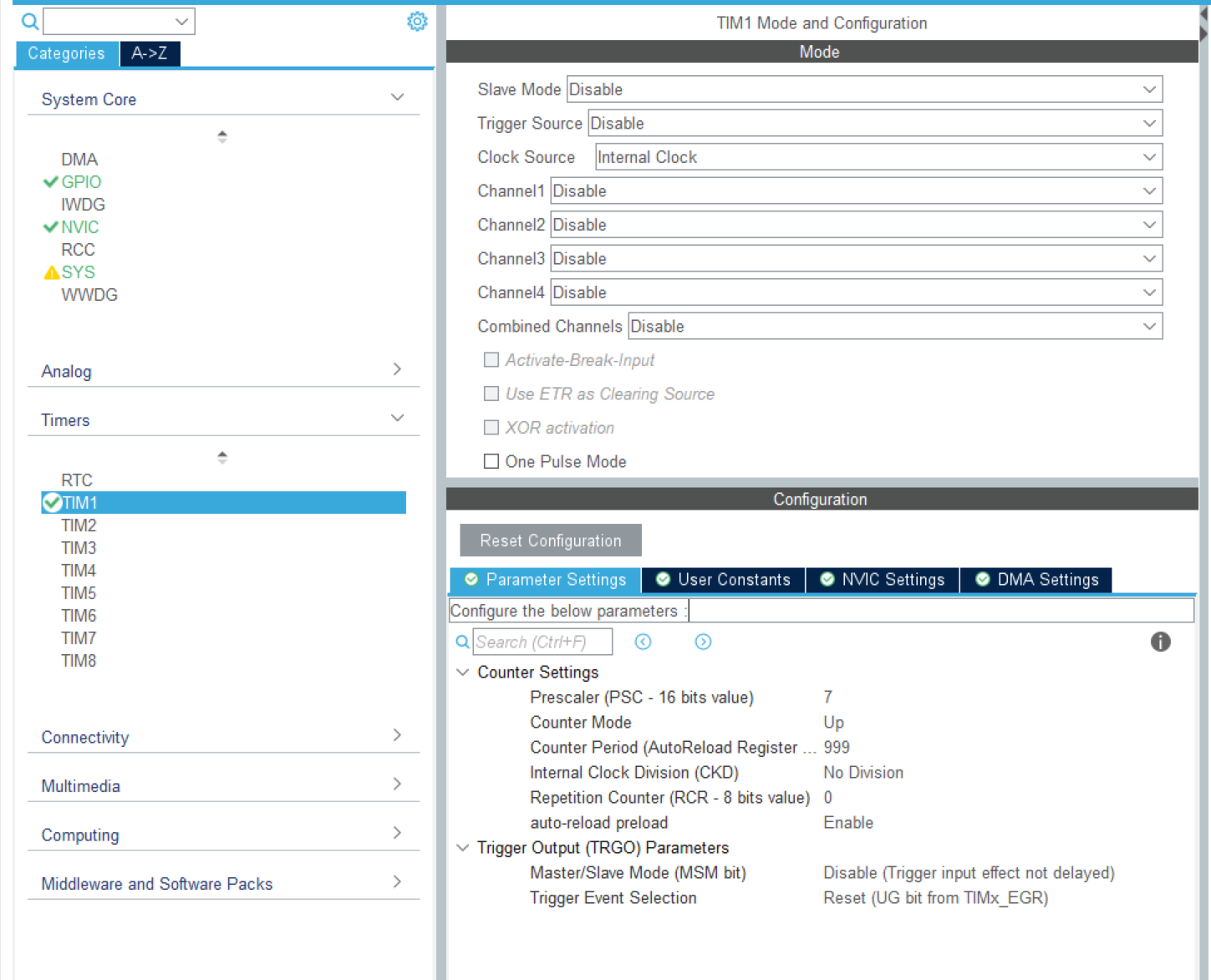
Task: Select TIM6 in Timers list
Action: 79,615
